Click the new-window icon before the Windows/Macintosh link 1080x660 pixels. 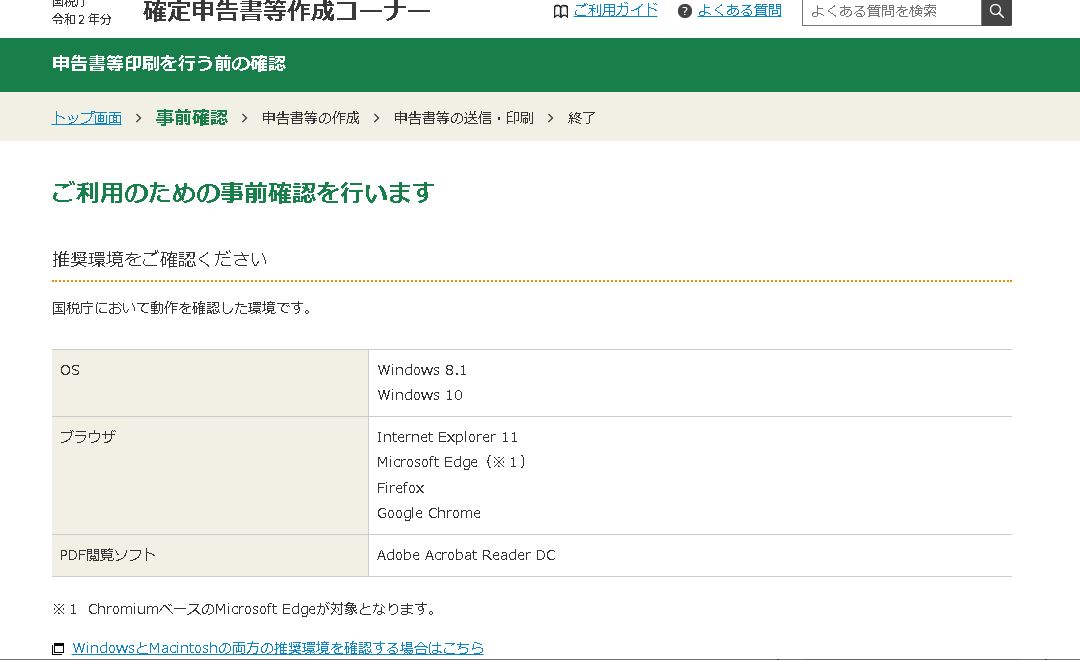(x=58, y=649)
